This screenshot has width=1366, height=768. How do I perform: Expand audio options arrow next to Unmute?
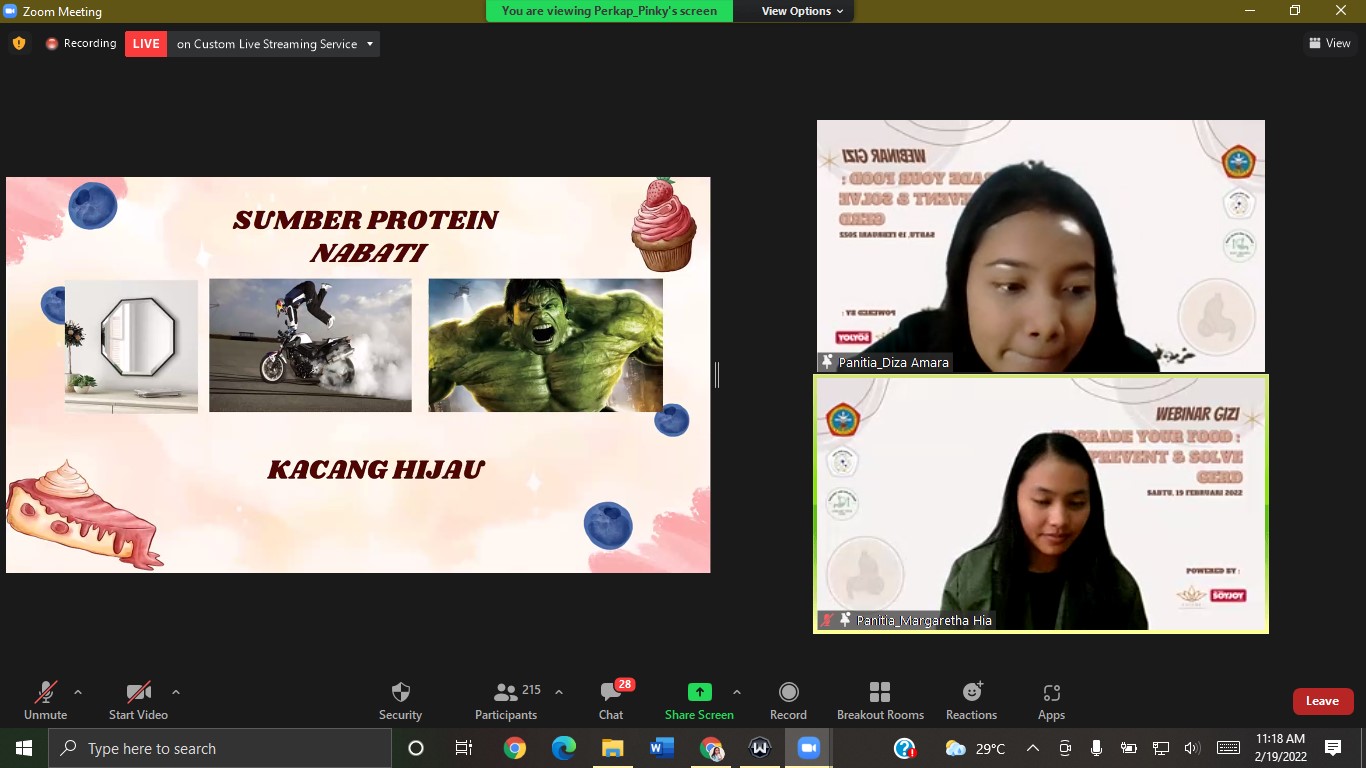(78, 692)
